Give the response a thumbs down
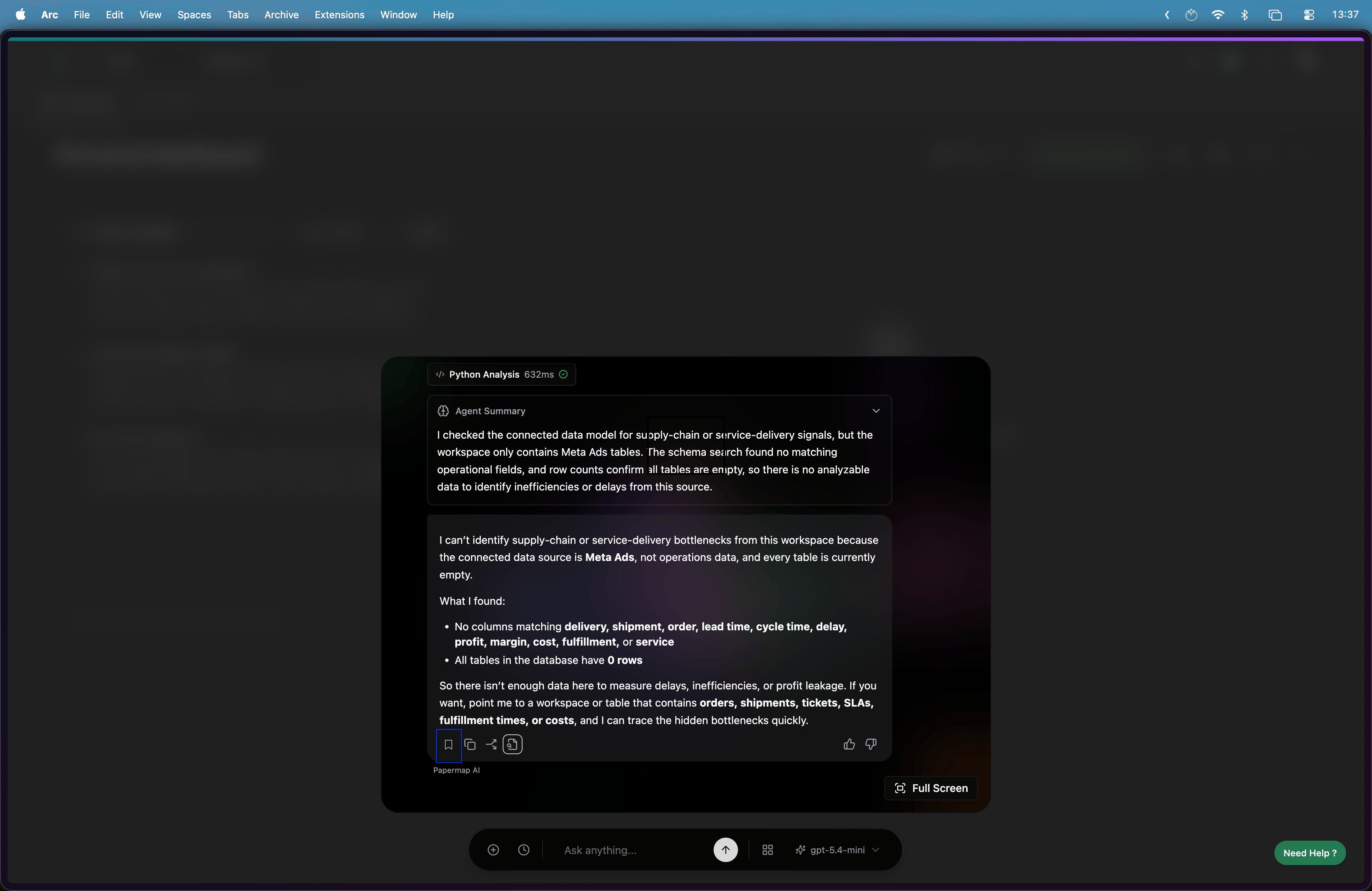This screenshot has width=1372, height=891. pos(871,745)
